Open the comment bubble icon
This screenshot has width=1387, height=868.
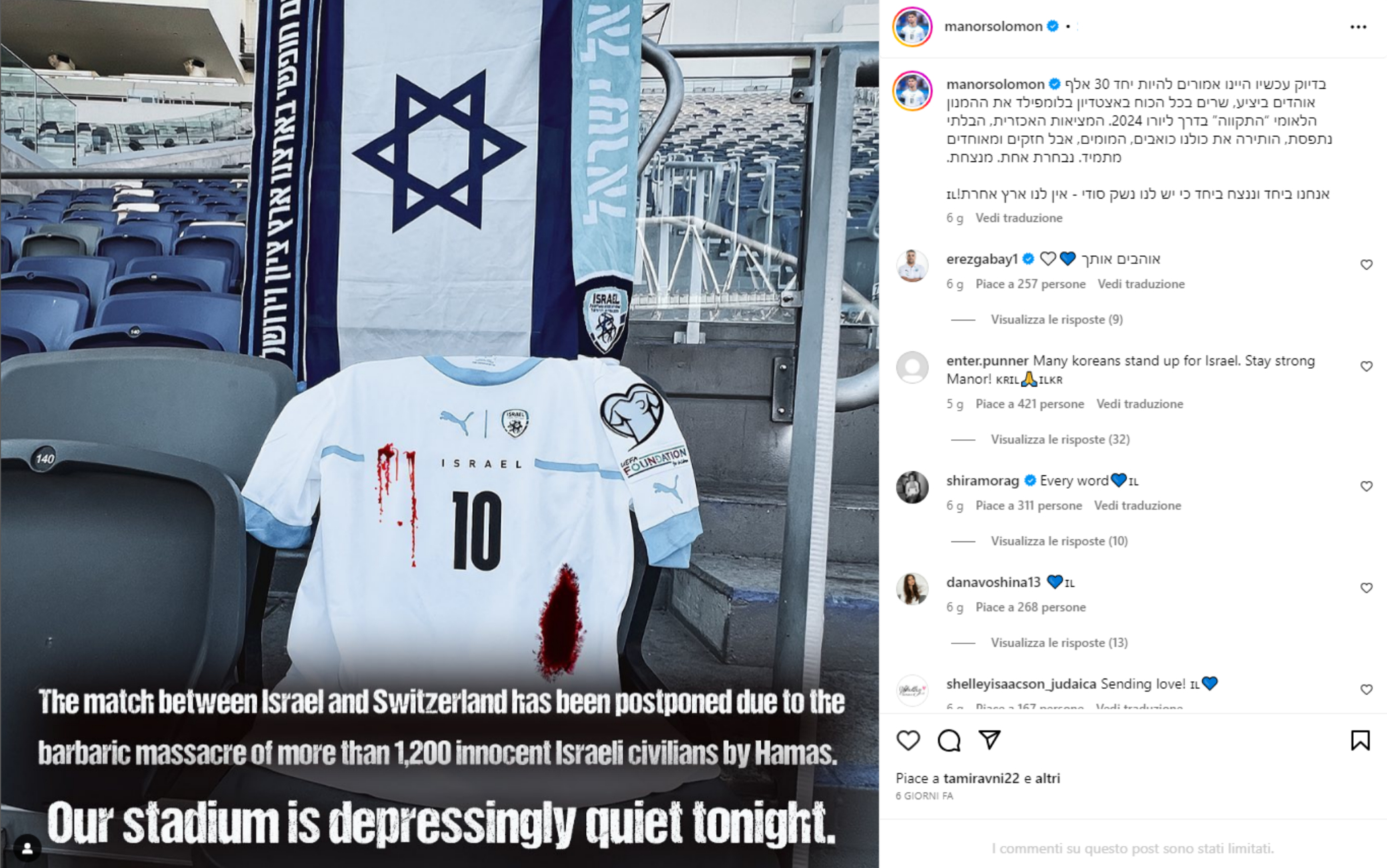pyautogui.click(x=949, y=740)
